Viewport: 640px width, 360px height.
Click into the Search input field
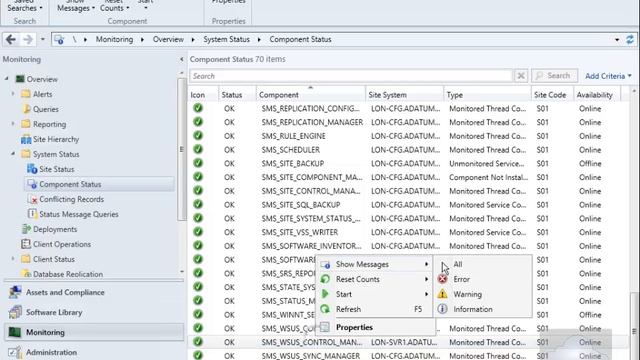coord(351,76)
